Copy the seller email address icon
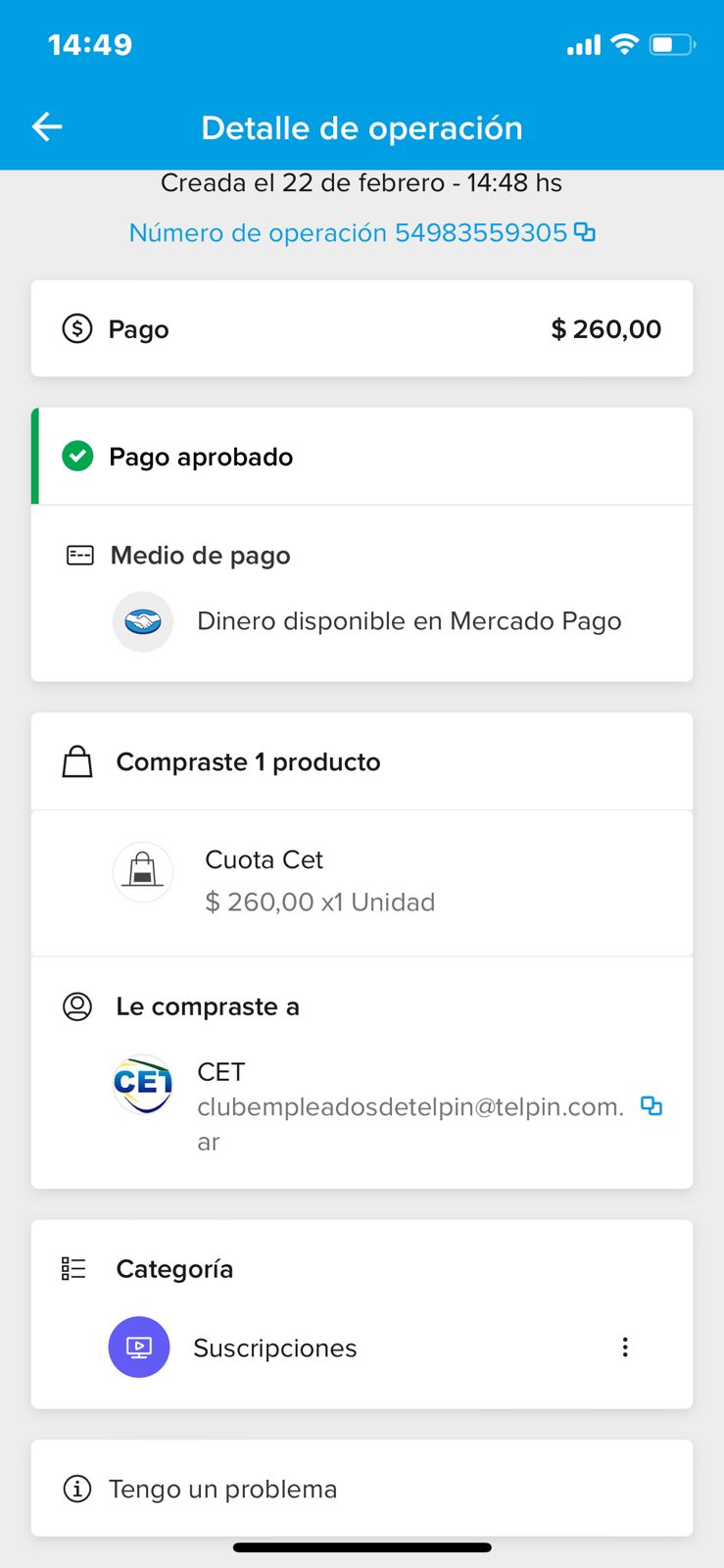This screenshot has height=1568, width=724. click(652, 1106)
